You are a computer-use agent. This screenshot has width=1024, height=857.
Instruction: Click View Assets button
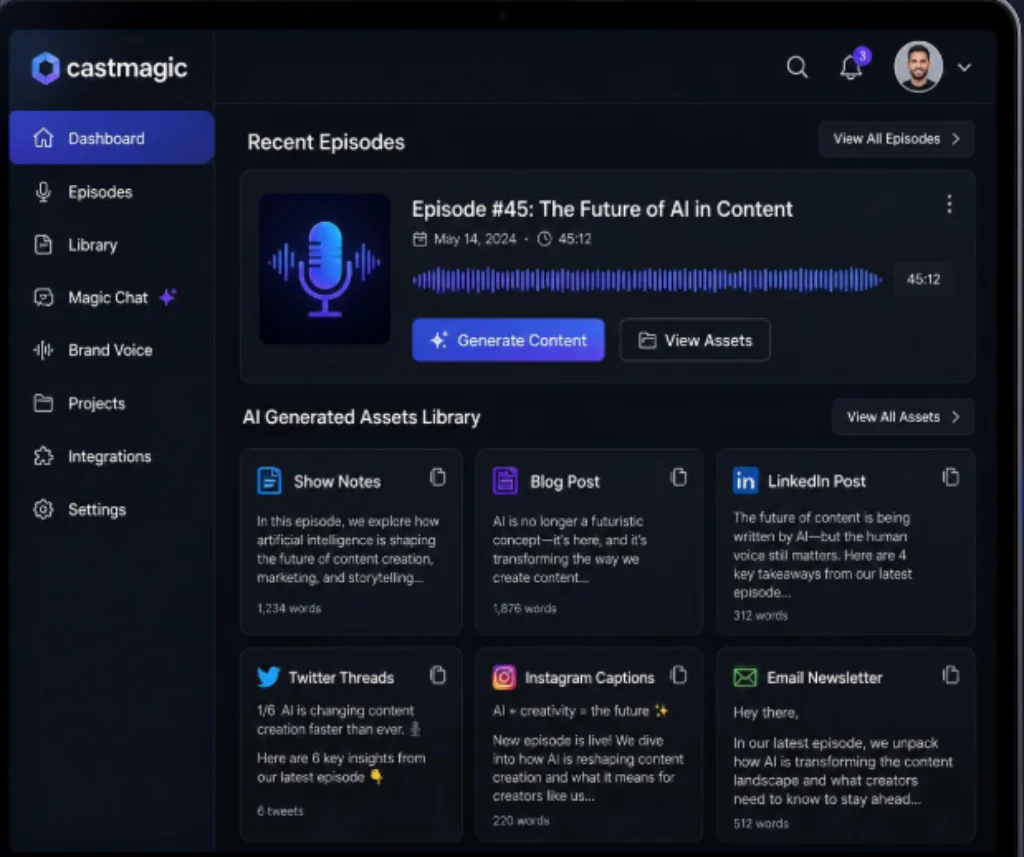695,340
